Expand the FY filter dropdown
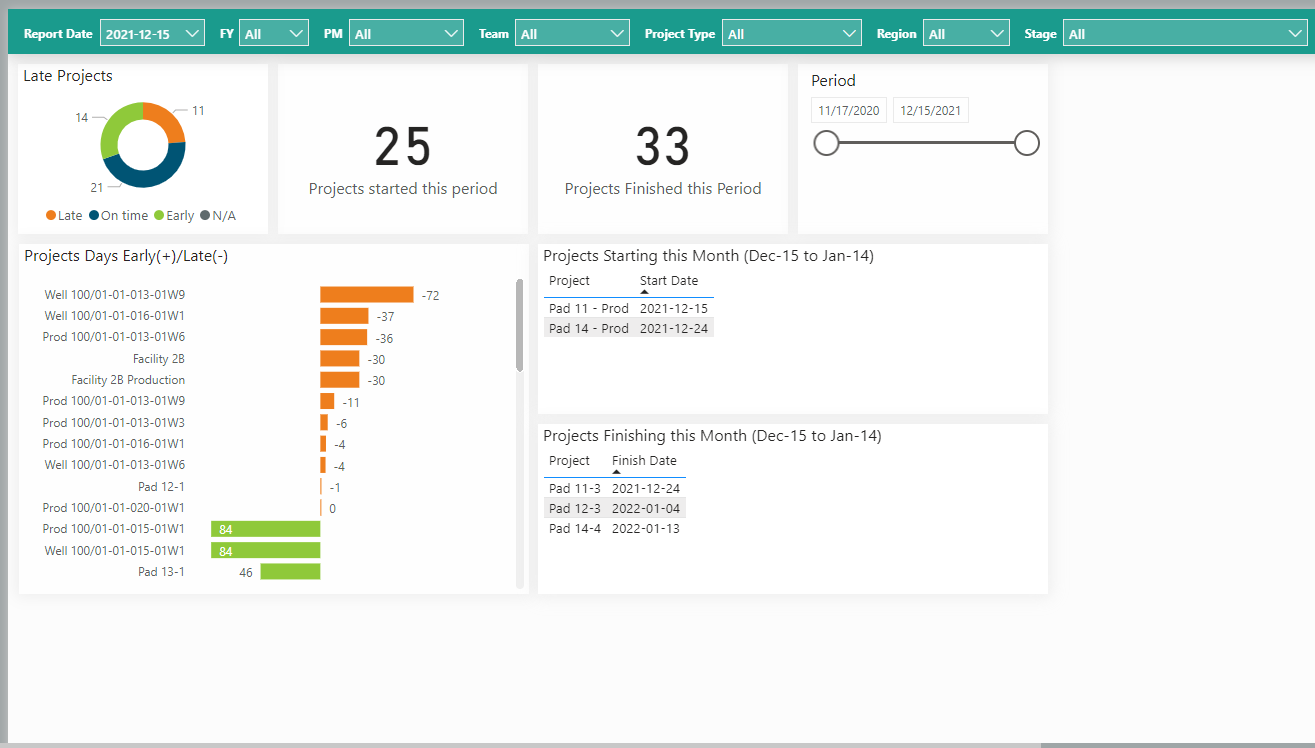Image resolution: width=1315 pixels, height=748 pixels. [x=274, y=34]
